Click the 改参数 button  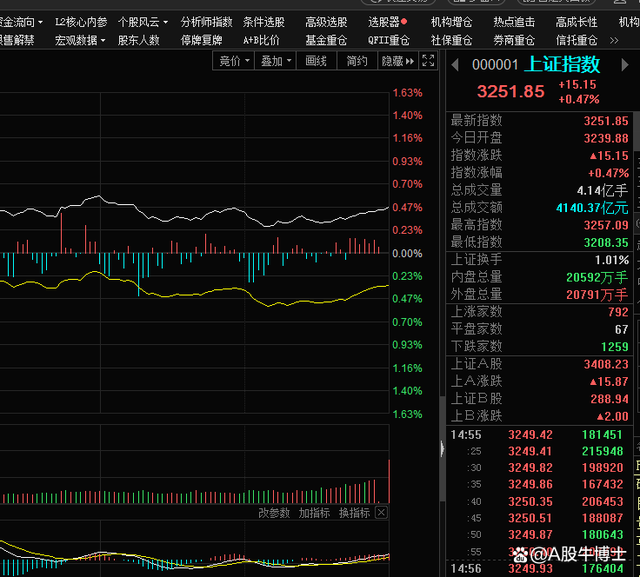[273, 513]
